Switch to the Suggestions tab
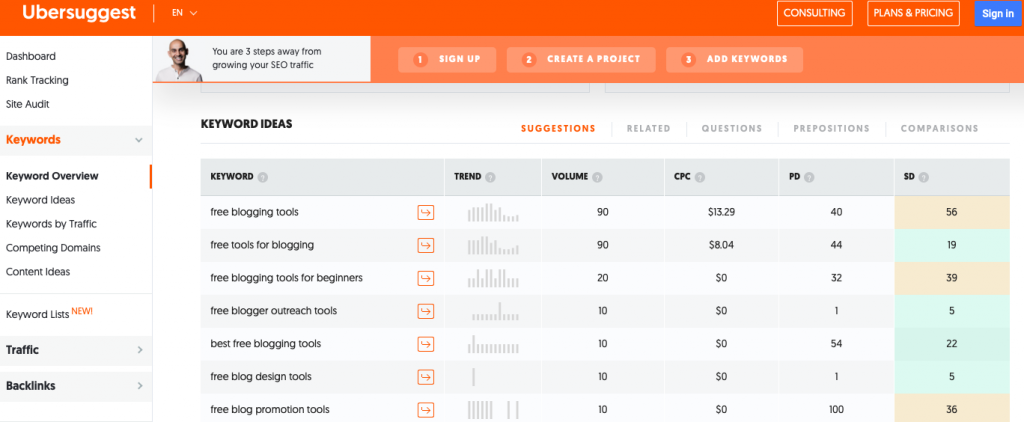The height and width of the screenshot is (422, 1024). pyautogui.click(x=558, y=129)
